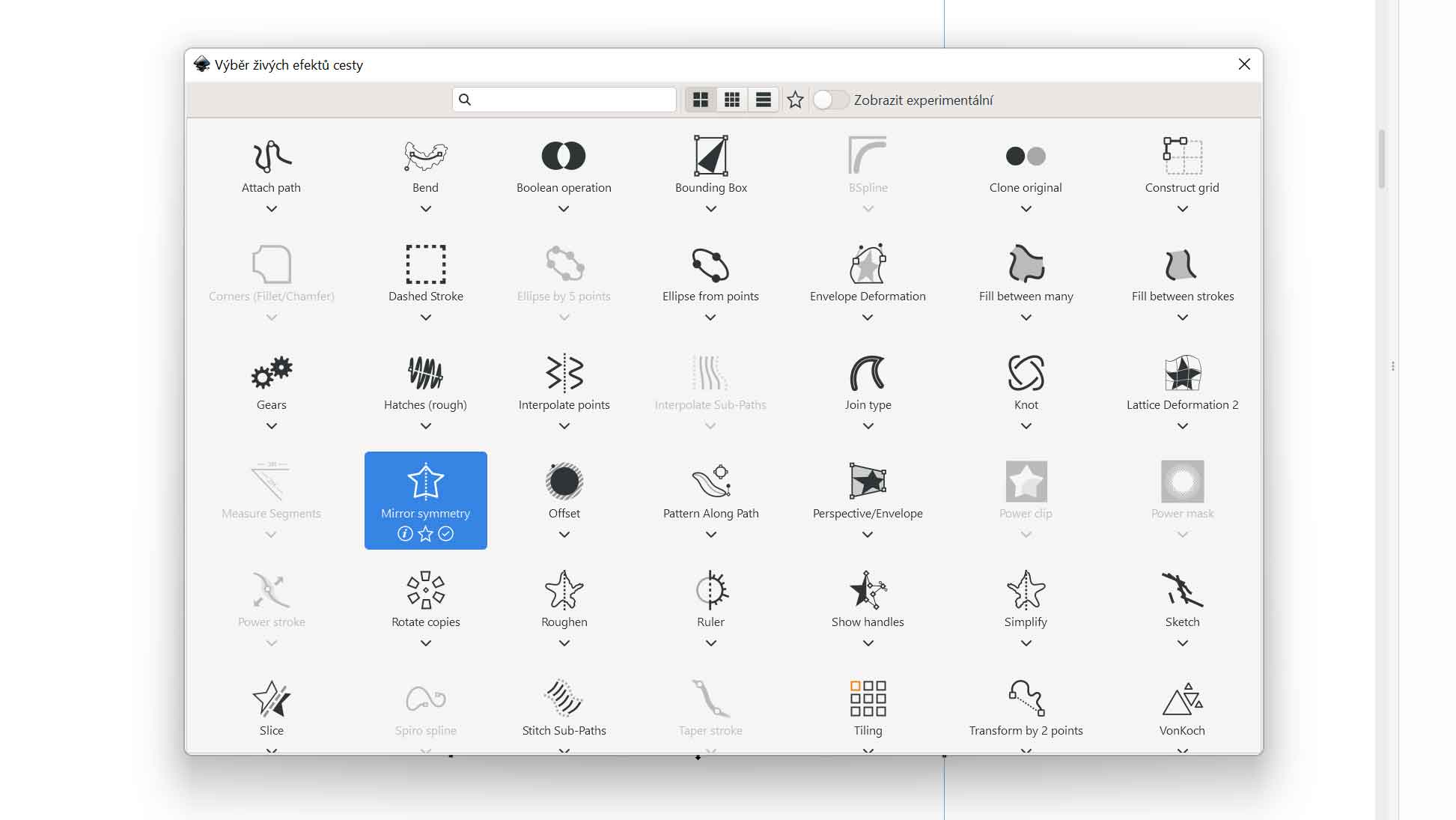The height and width of the screenshot is (820, 1456).
Task: Choose the Tiling effect icon
Action: tap(868, 699)
